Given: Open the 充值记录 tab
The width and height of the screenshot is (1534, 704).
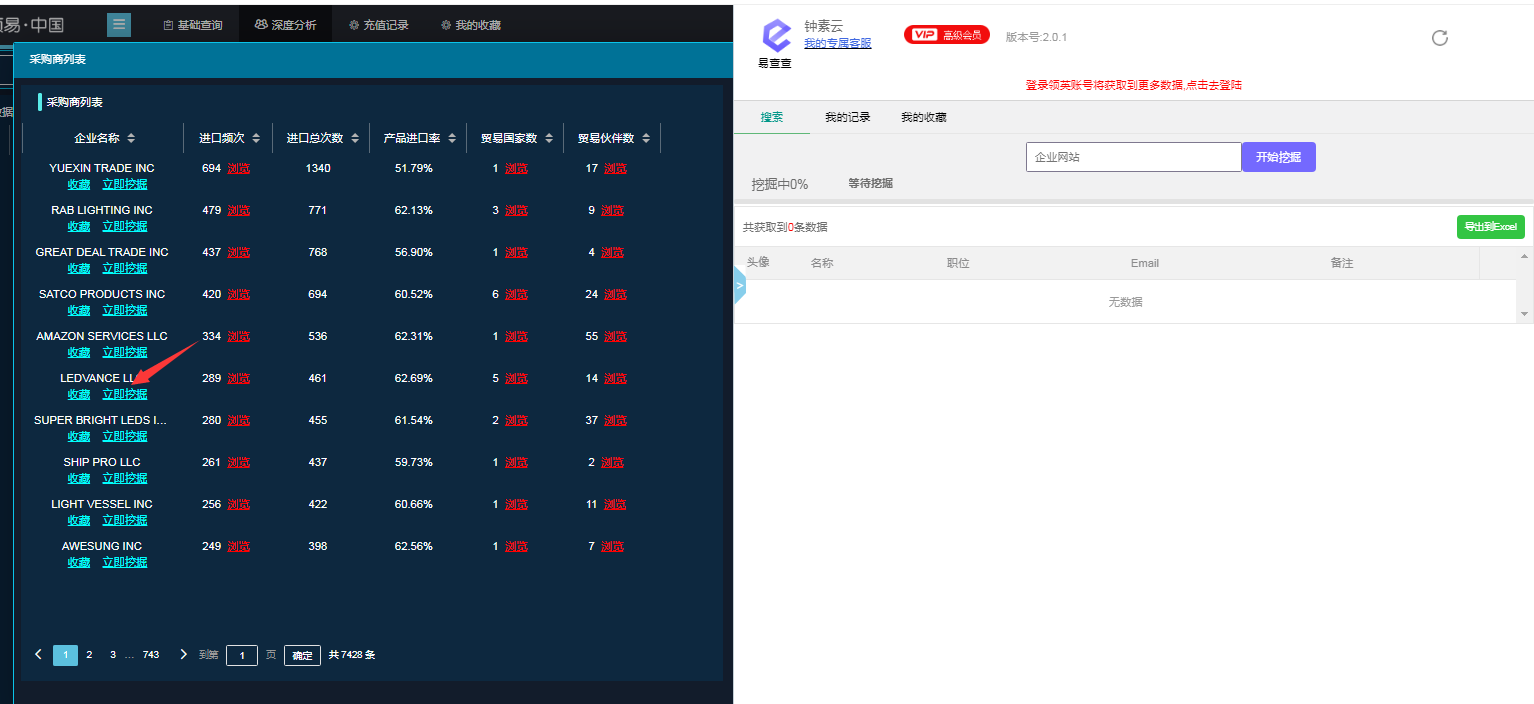Looking at the screenshot, I should [x=378, y=25].
